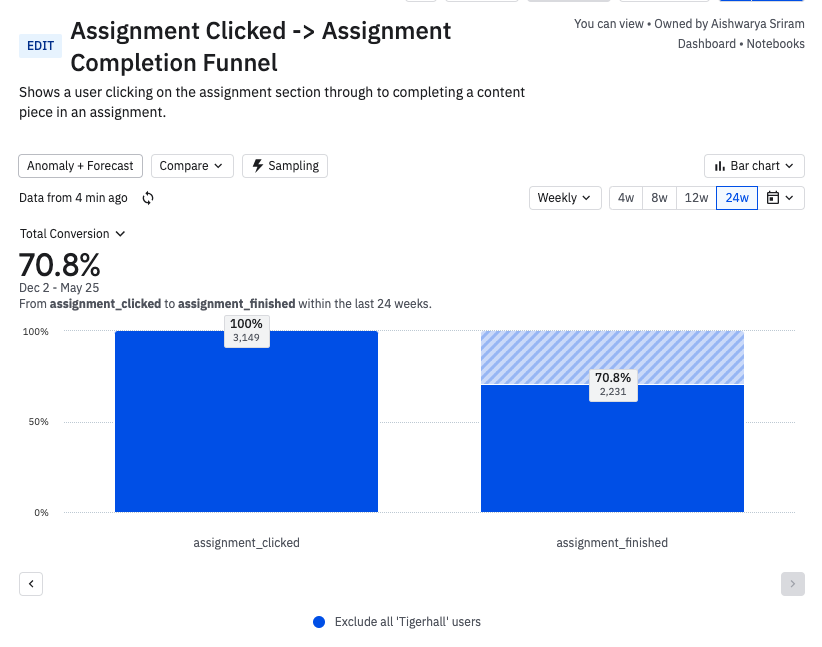The image size is (822, 647).
Task: Click the right arrow pagination button
Action: (792, 583)
